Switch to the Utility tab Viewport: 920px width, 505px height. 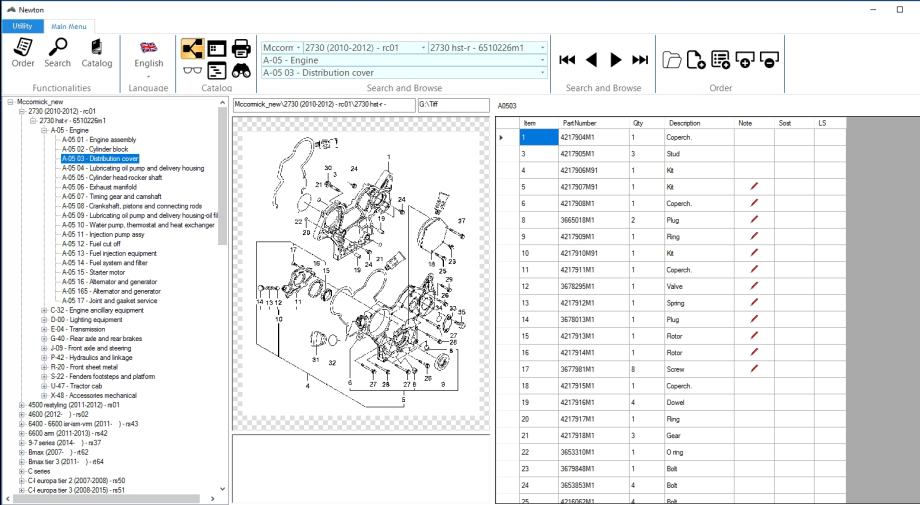(22, 26)
